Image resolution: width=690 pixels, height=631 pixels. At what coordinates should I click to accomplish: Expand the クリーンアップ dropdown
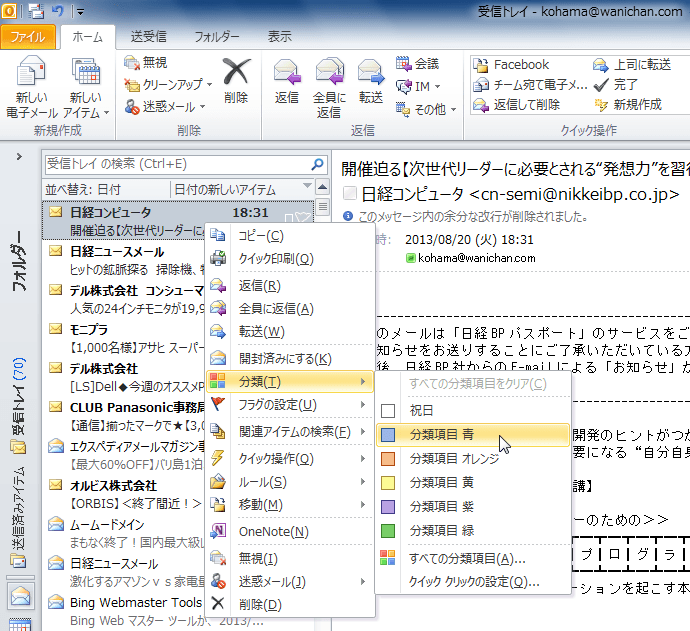pos(209,84)
